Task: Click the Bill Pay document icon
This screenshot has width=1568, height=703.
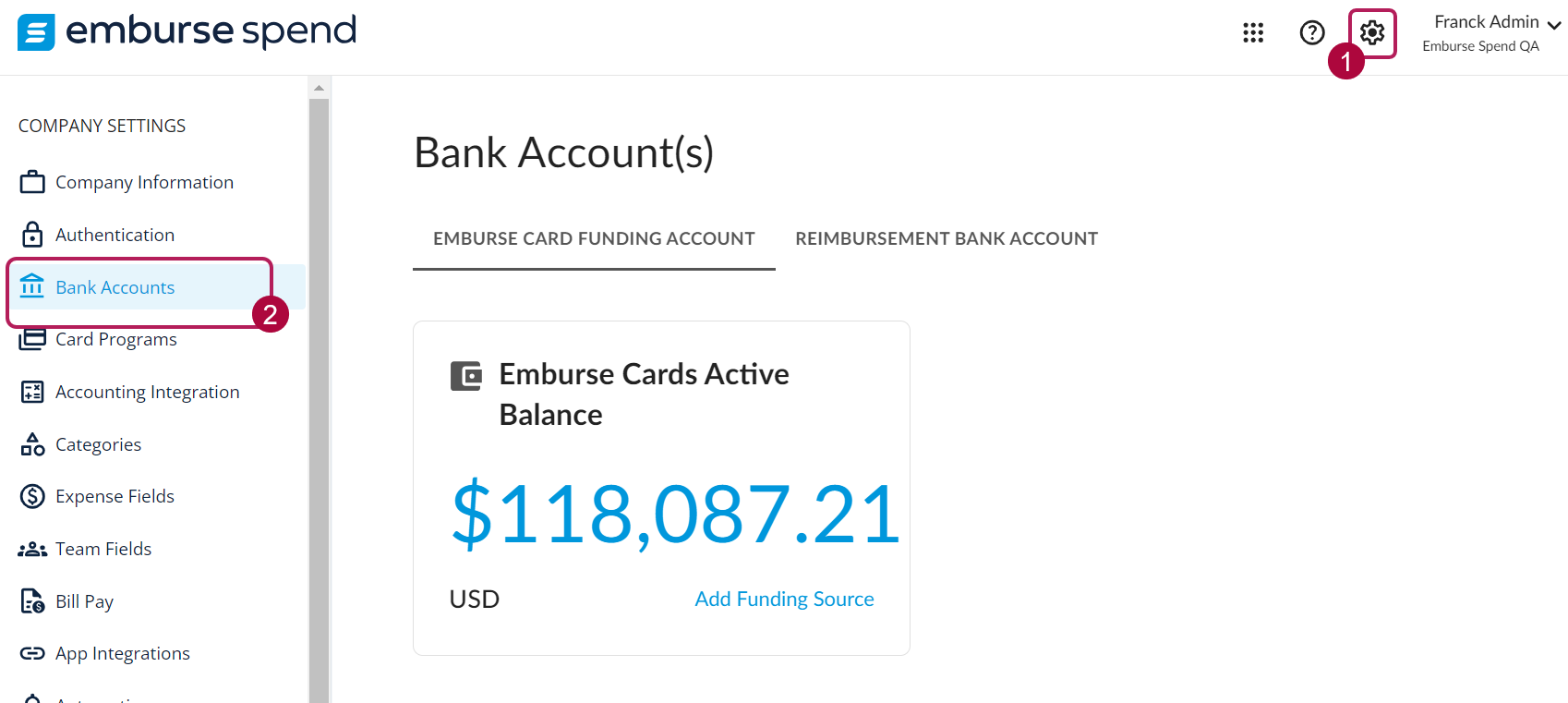Action: 32,600
